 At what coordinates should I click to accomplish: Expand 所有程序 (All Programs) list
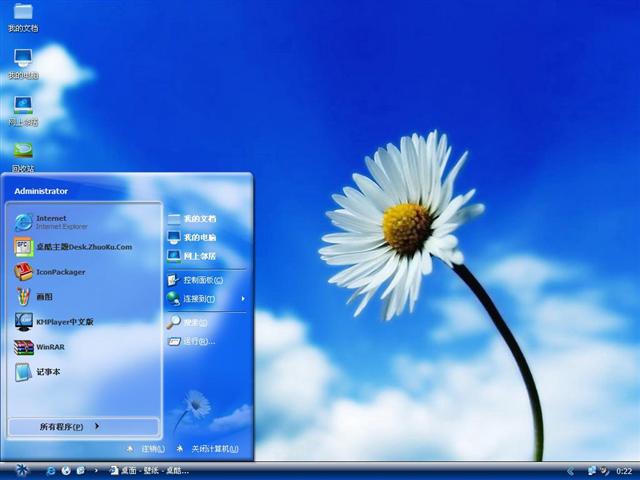tap(68, 427)
